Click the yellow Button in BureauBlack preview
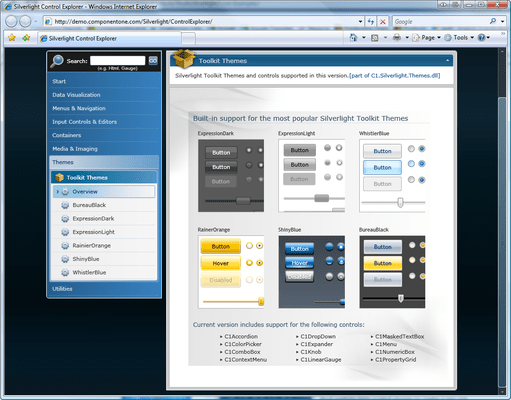 (383, 263)
